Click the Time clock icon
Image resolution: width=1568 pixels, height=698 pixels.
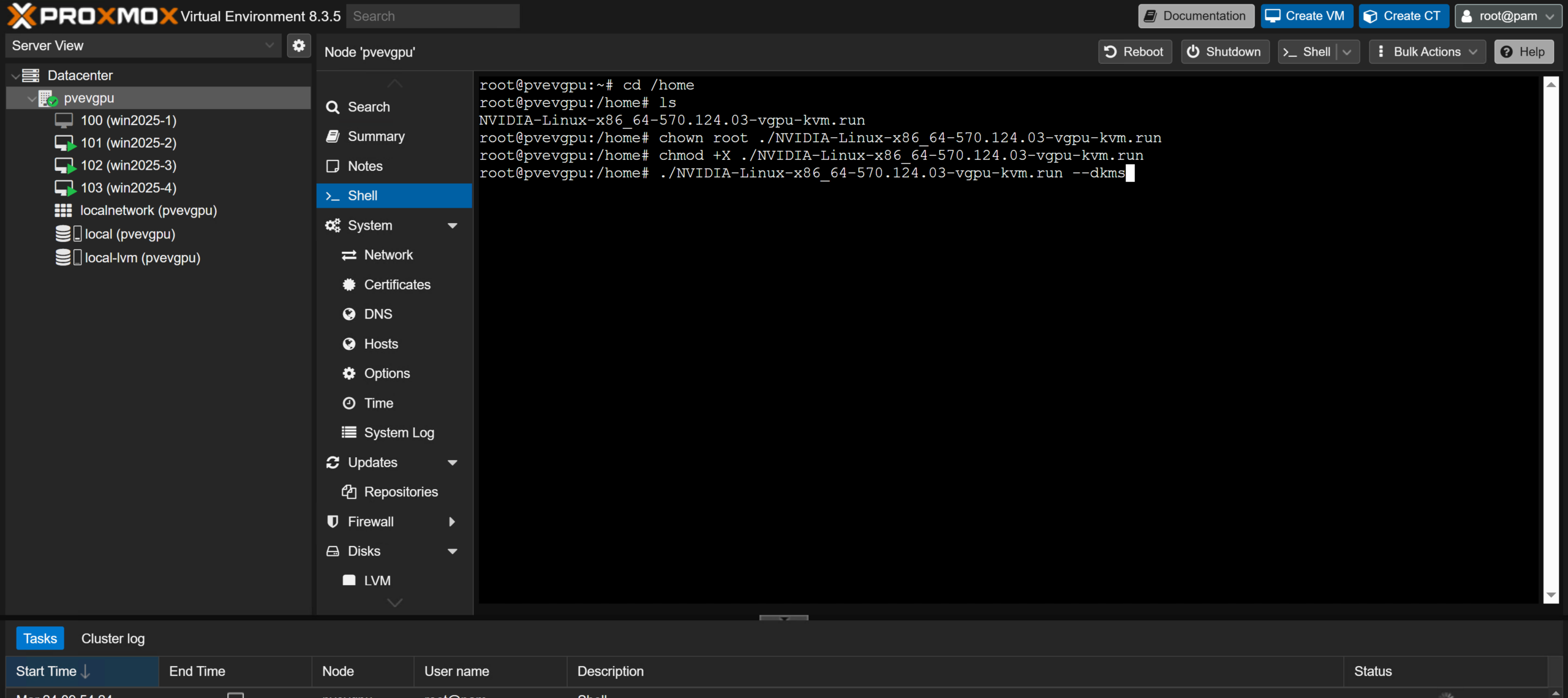(349, 403)
